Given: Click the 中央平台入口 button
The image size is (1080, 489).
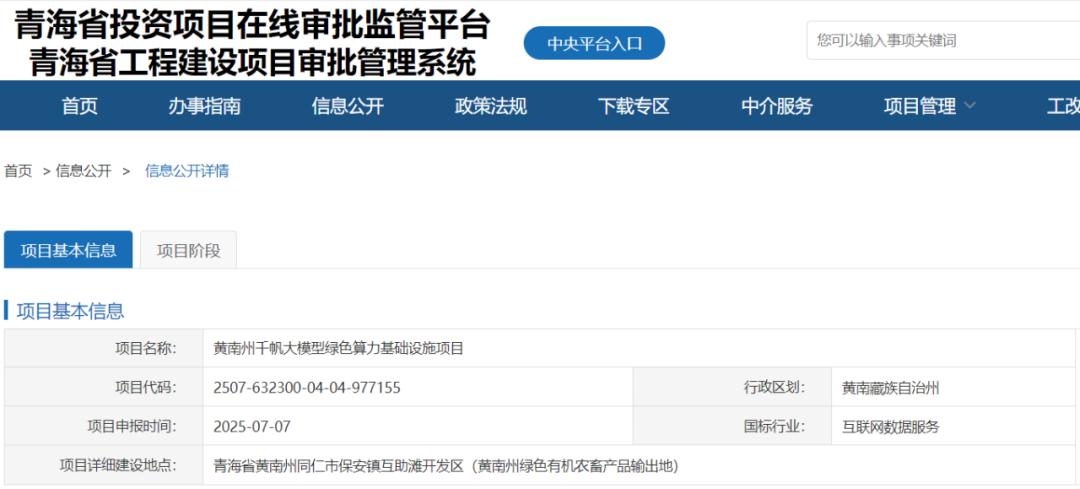Looking at the screenshot, I should (x=594, y=43).
